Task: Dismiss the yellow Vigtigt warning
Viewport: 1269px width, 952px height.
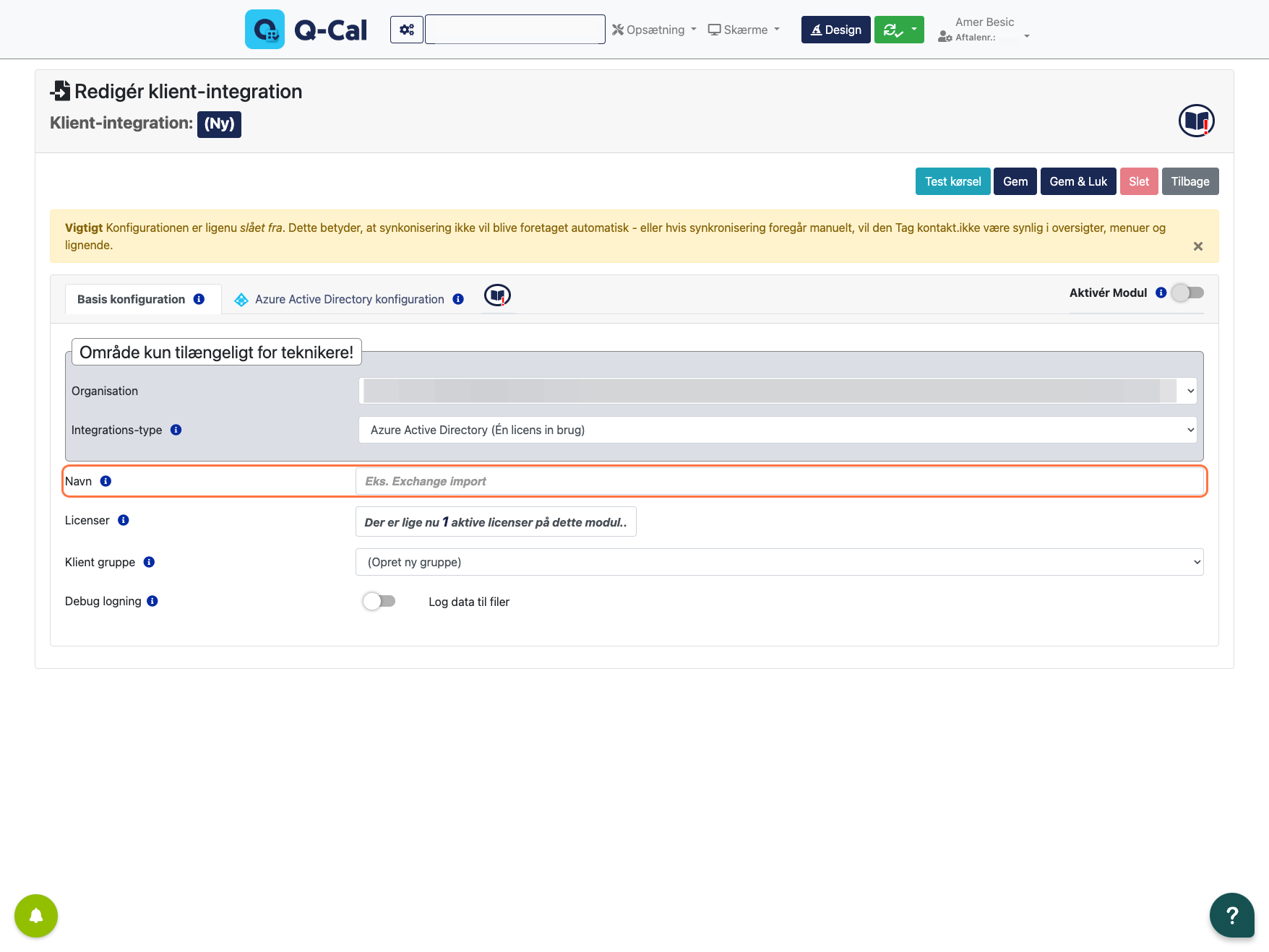Action: click(1198, 246)
